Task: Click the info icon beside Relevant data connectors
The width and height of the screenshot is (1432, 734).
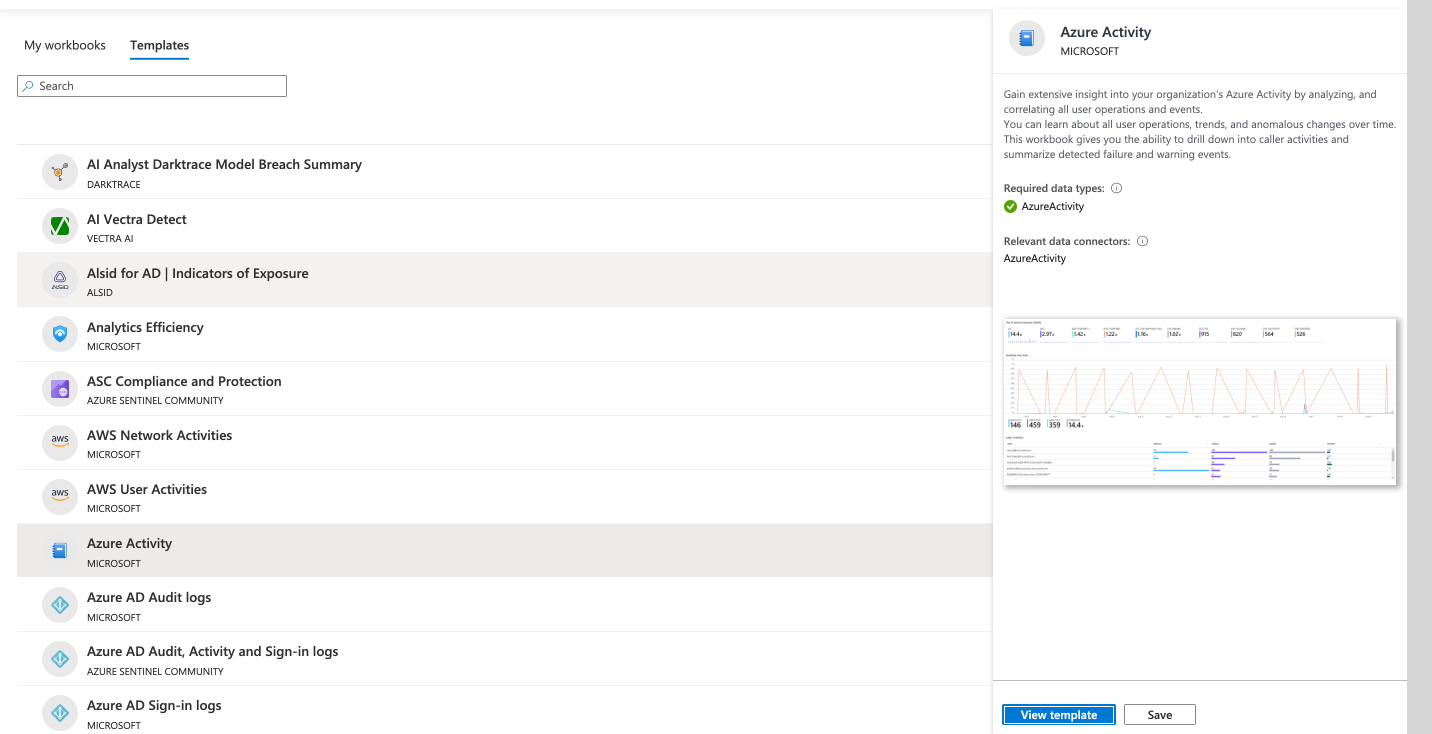Action: tap(1142, 241)
